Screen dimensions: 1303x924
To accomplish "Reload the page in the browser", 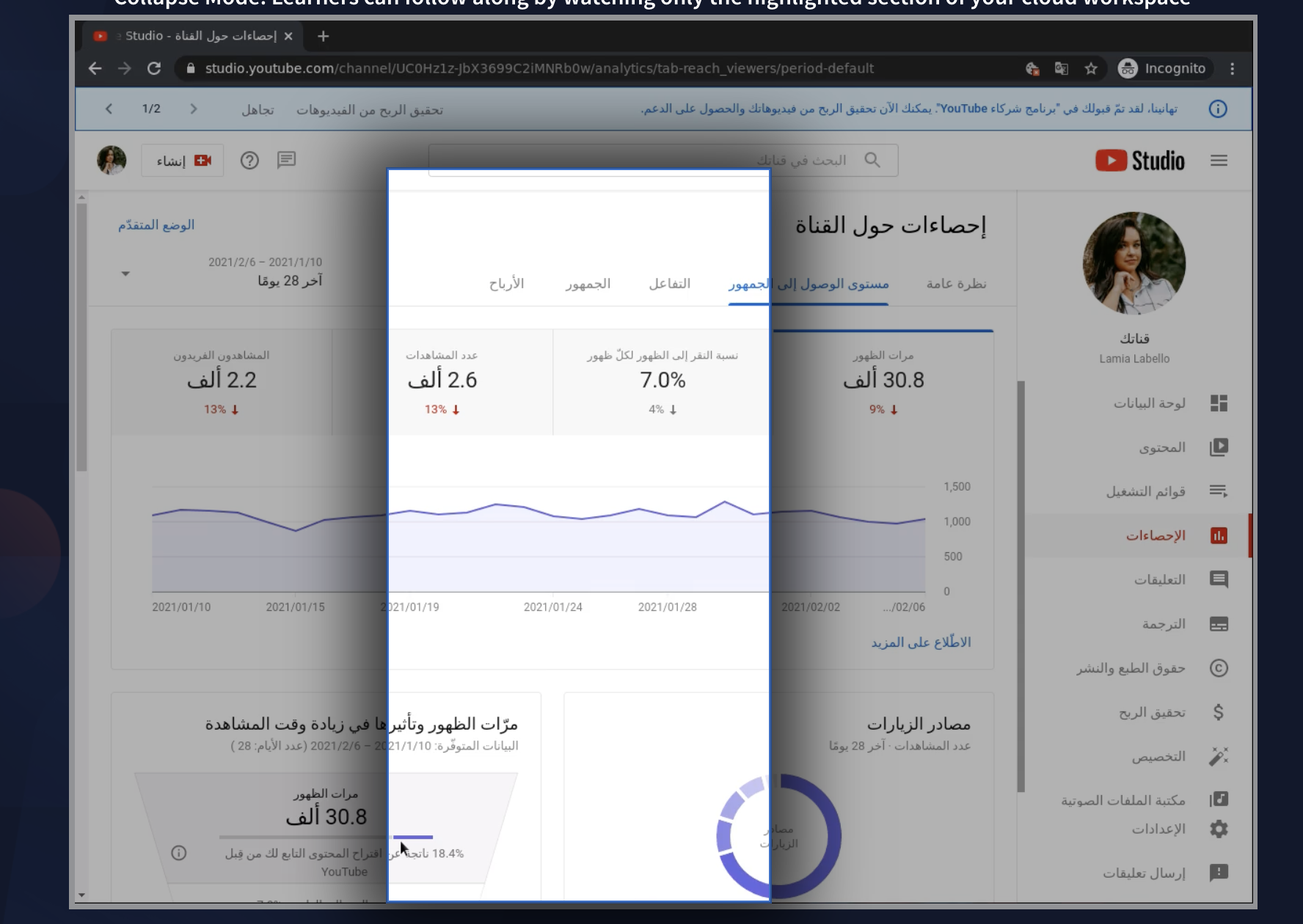I will coord(154,68).
